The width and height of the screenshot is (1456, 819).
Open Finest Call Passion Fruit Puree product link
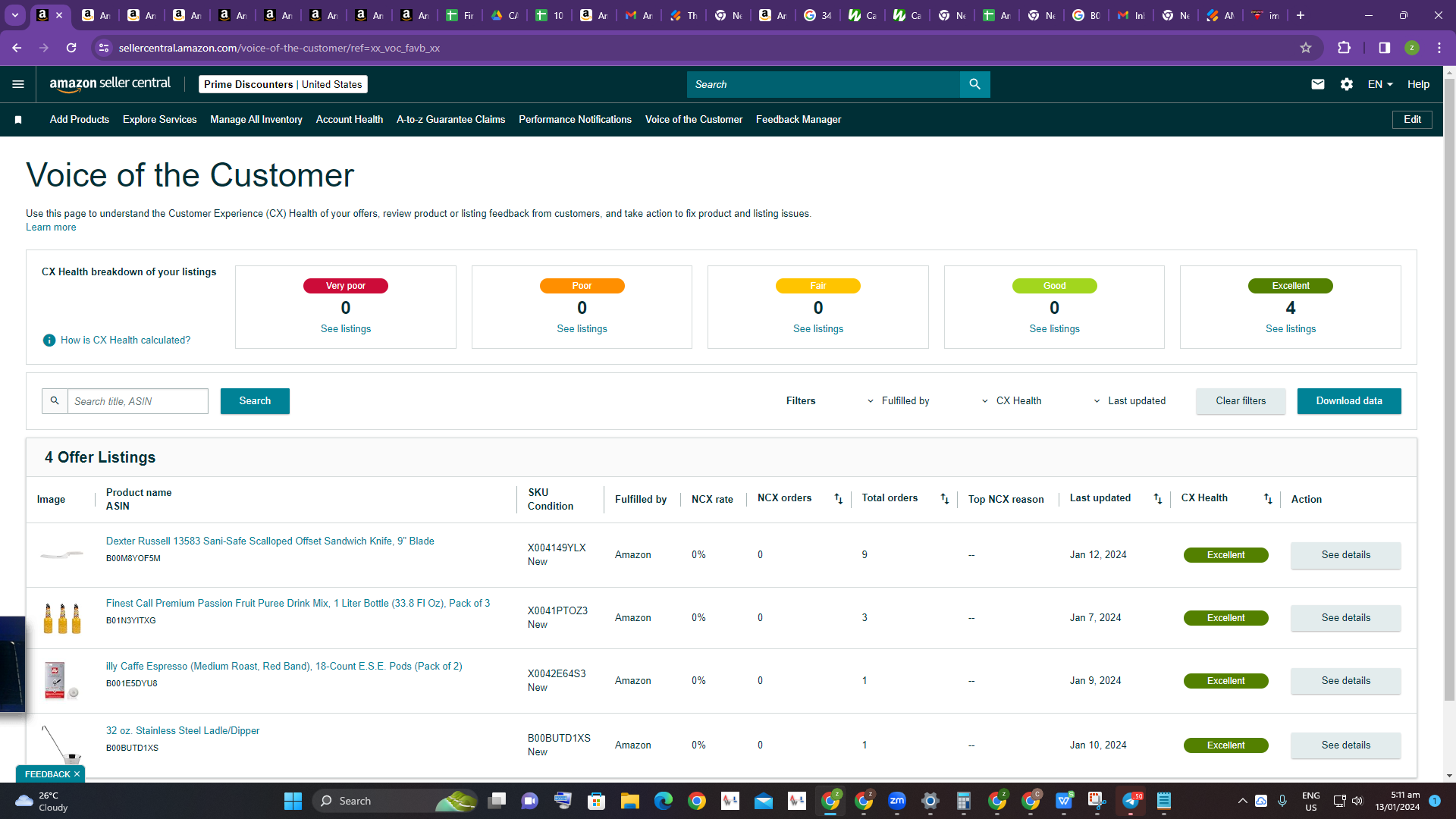(298, 604)
